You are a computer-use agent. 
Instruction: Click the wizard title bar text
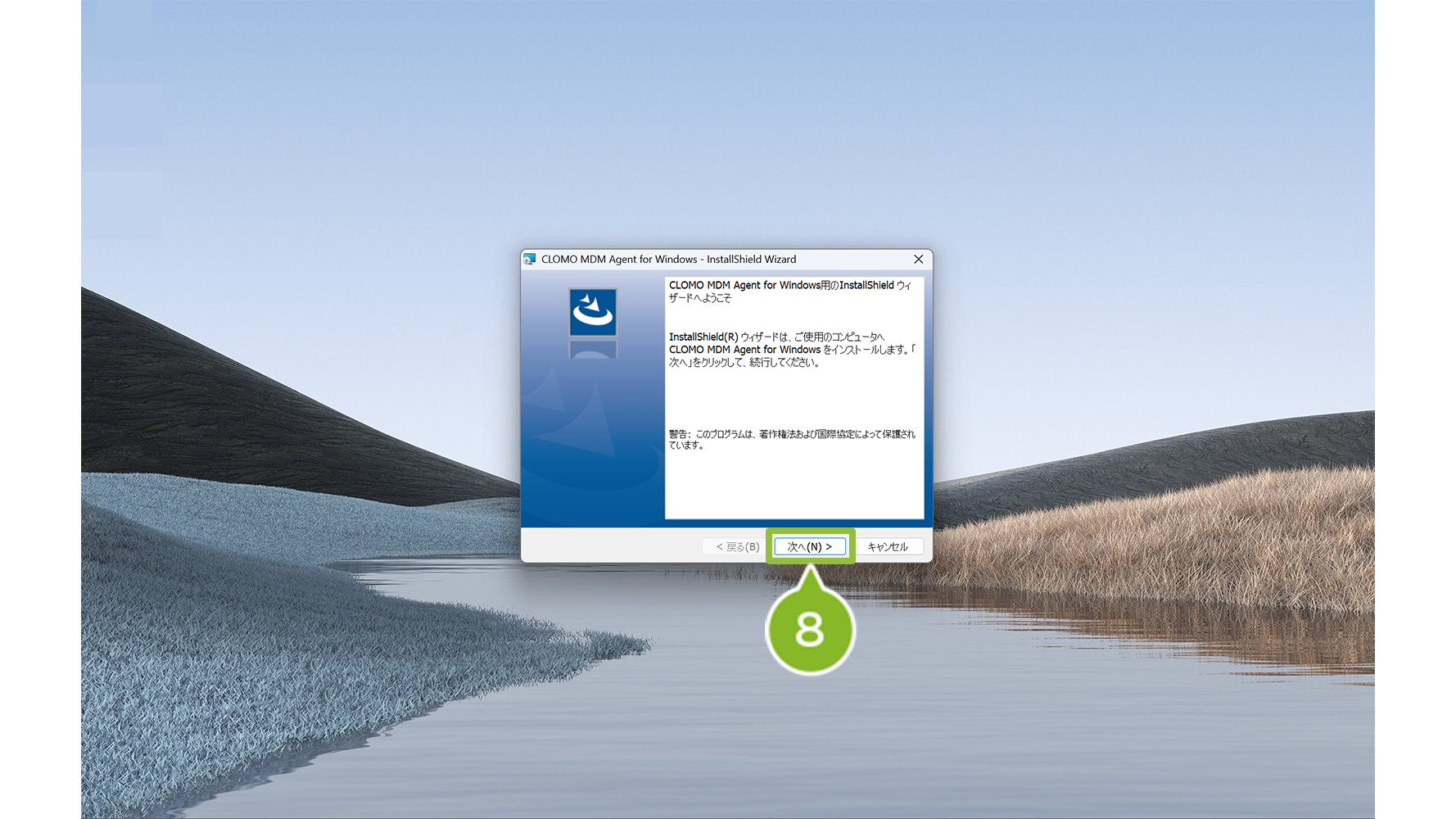[x=668, y=259]
